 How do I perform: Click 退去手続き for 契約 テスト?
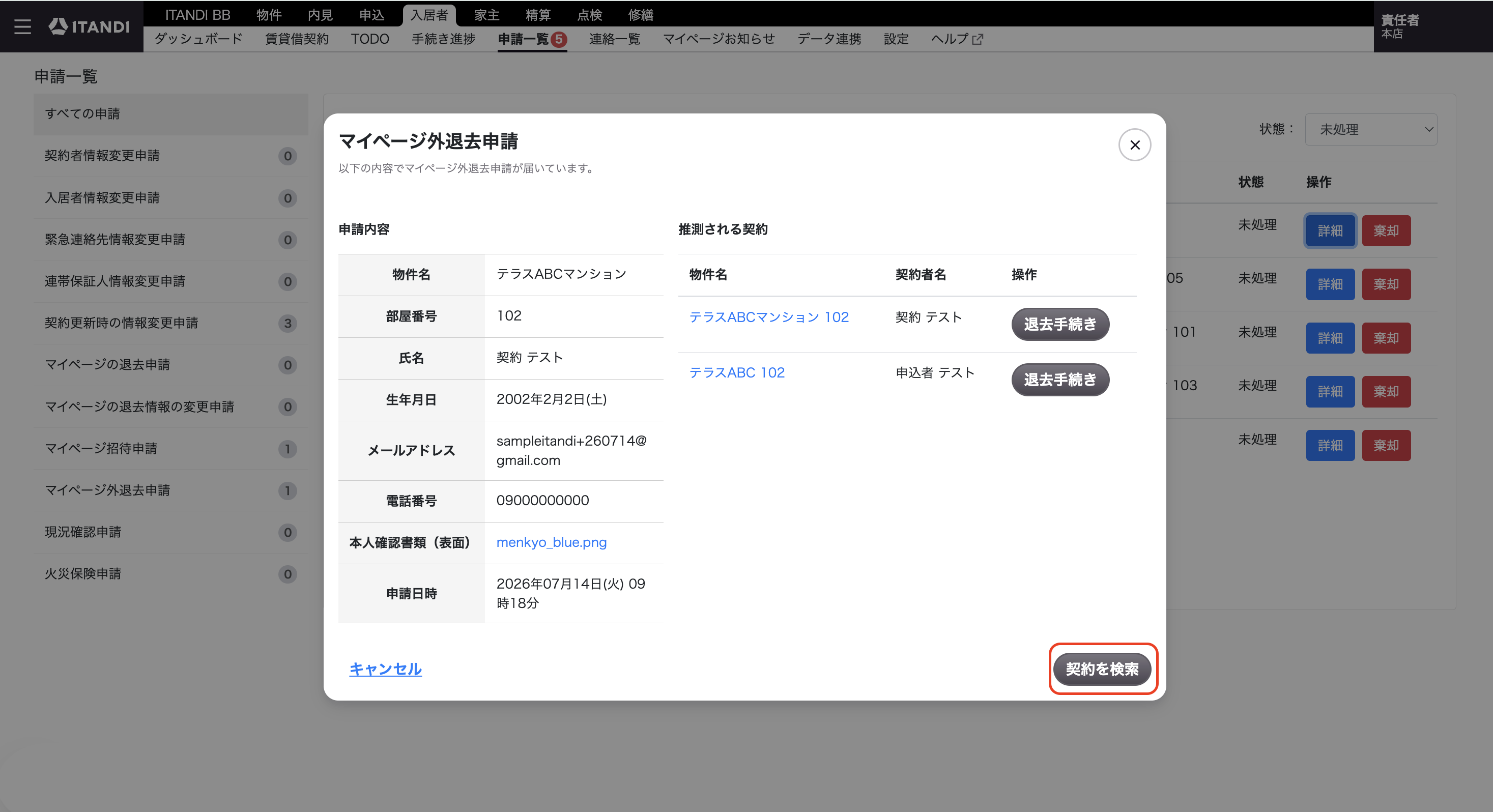point(1060,324)
